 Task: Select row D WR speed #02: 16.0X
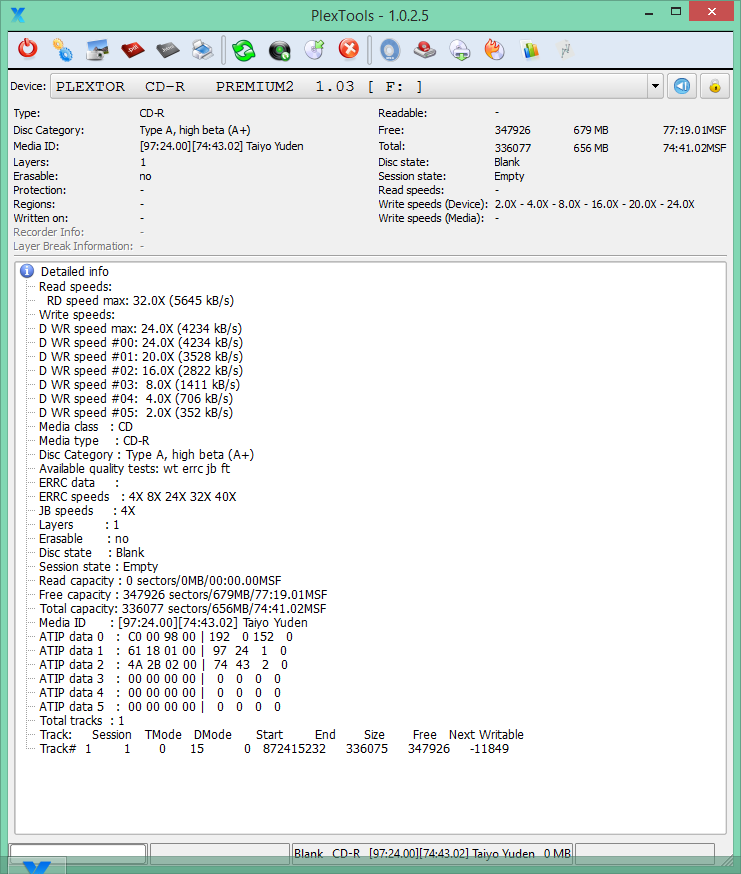coord(141,370)
